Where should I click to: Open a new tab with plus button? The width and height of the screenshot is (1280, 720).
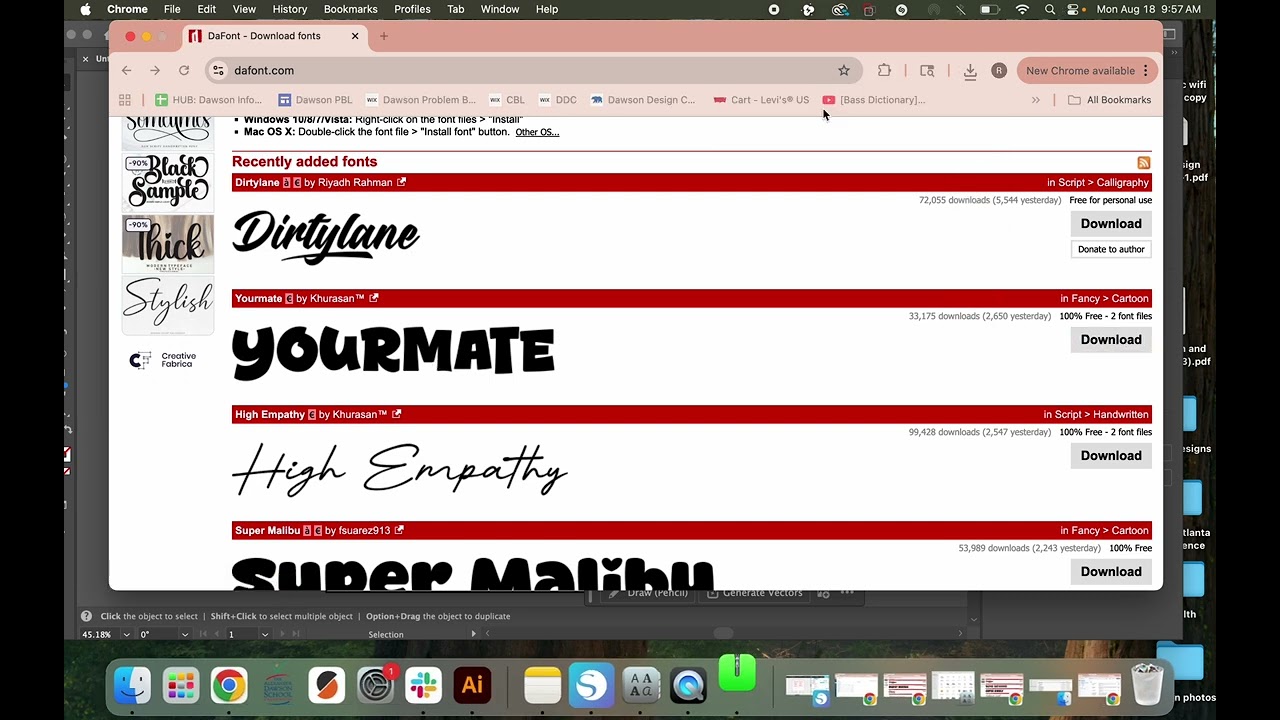pyautogui.click(x=384, y=36)
